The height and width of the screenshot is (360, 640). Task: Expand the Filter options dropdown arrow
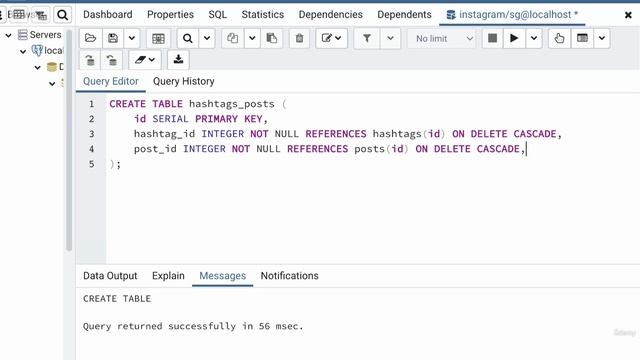[x=391, y=38]
